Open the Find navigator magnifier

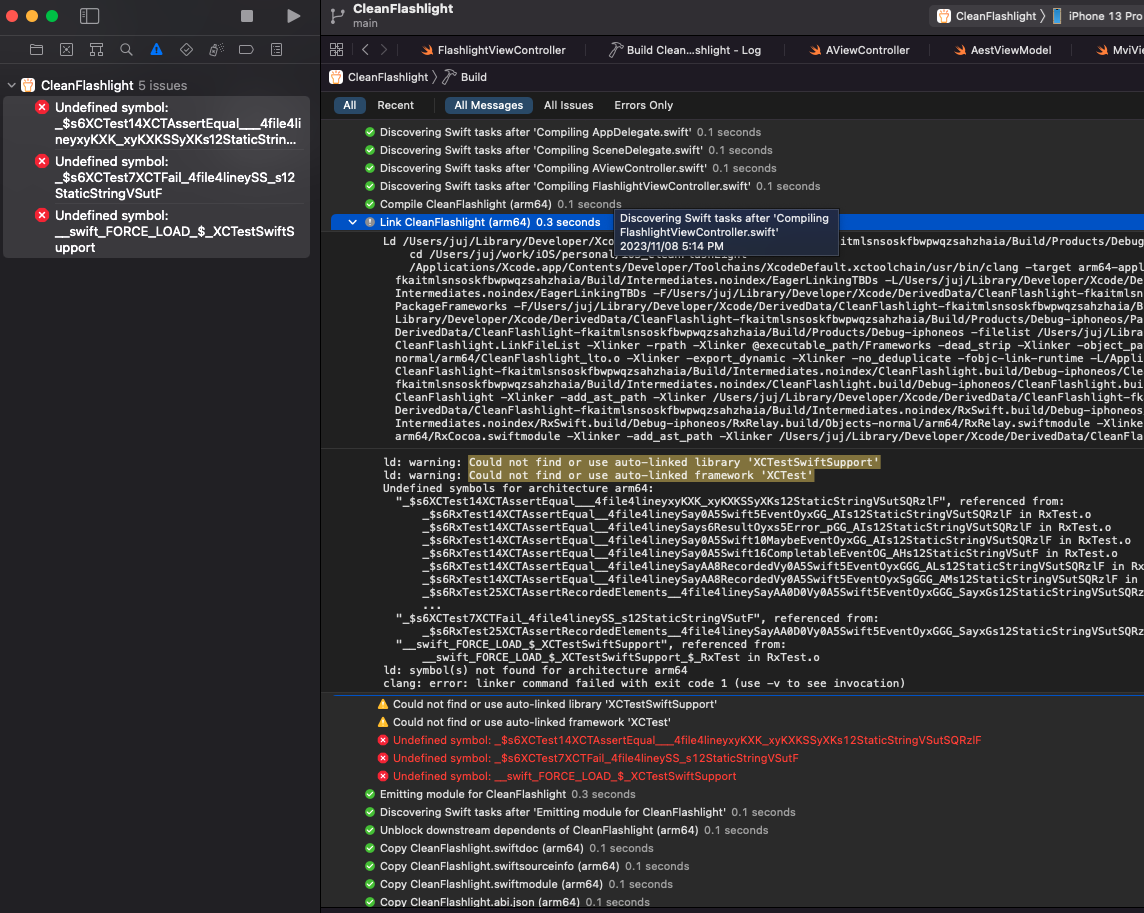pyautogui.click(x=126, y=50)
